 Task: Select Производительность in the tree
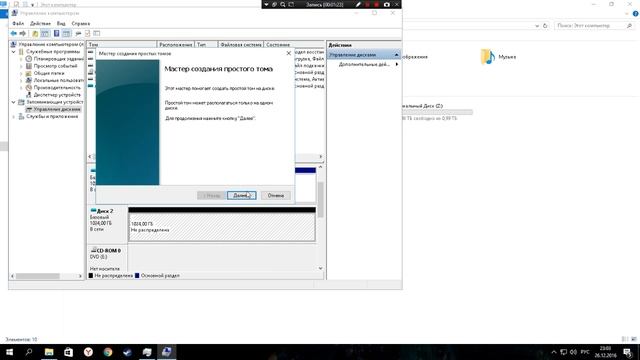tap(57, 88)
